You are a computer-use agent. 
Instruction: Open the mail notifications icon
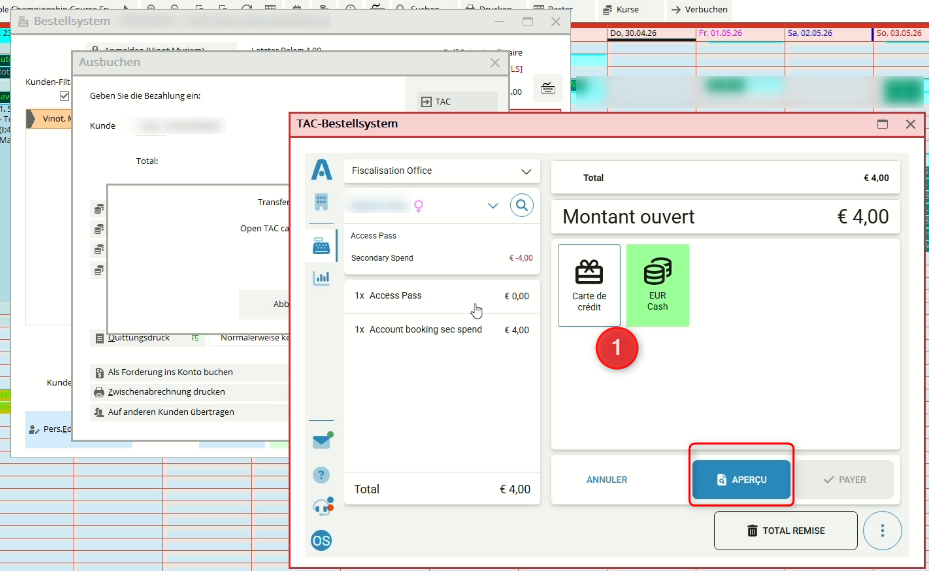321,441
